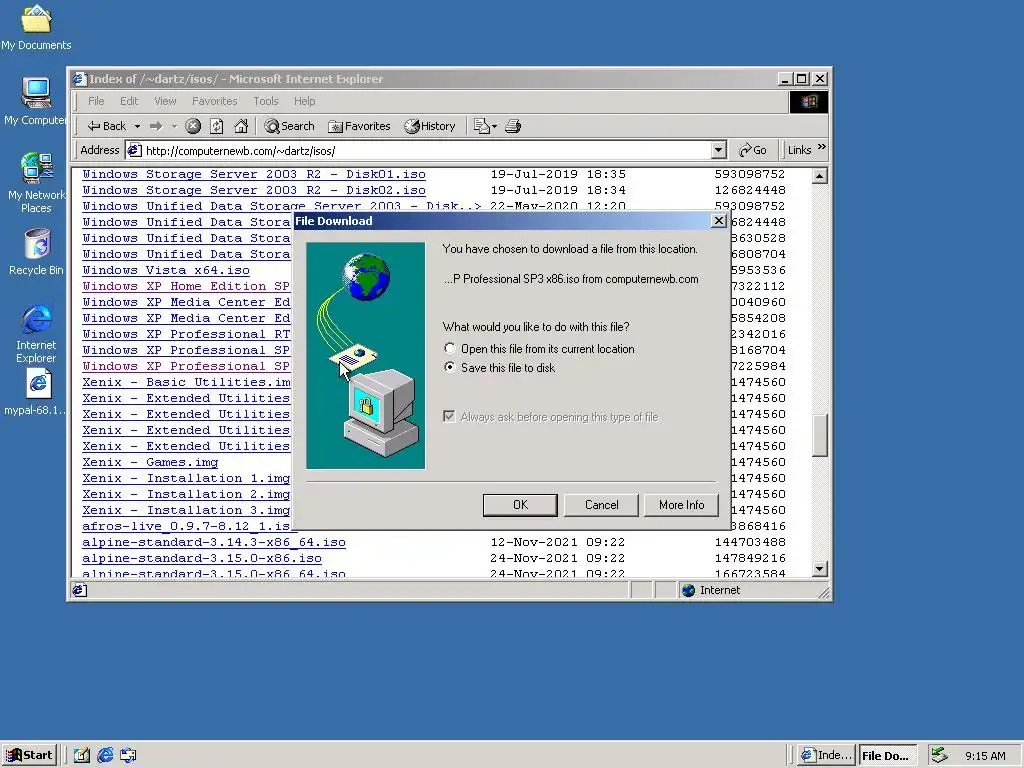The image size is (1024, 768).
Task: Click the scrollbar down arrow
Action: click(x=820, y=569)
